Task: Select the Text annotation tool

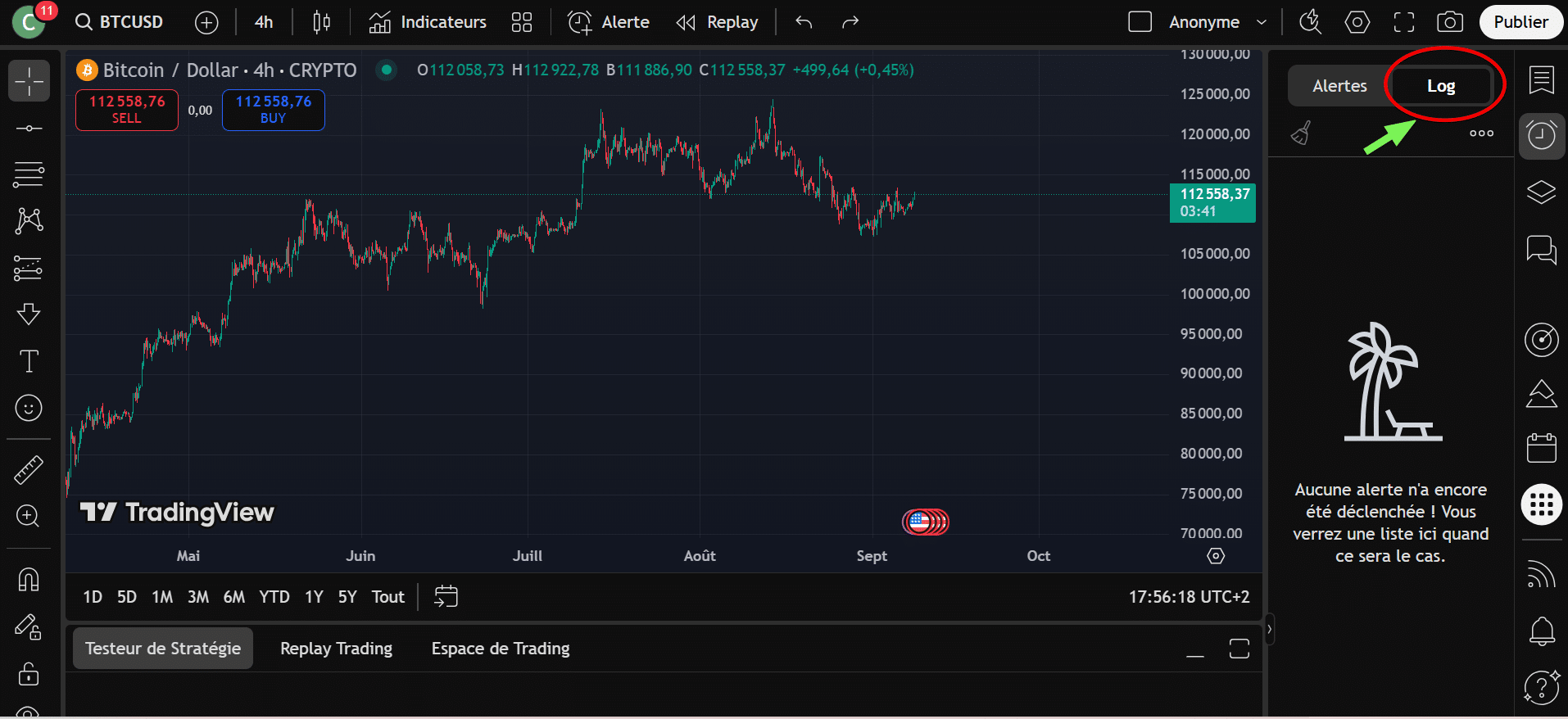Action: pyautogui.click(x=29, y=361)
